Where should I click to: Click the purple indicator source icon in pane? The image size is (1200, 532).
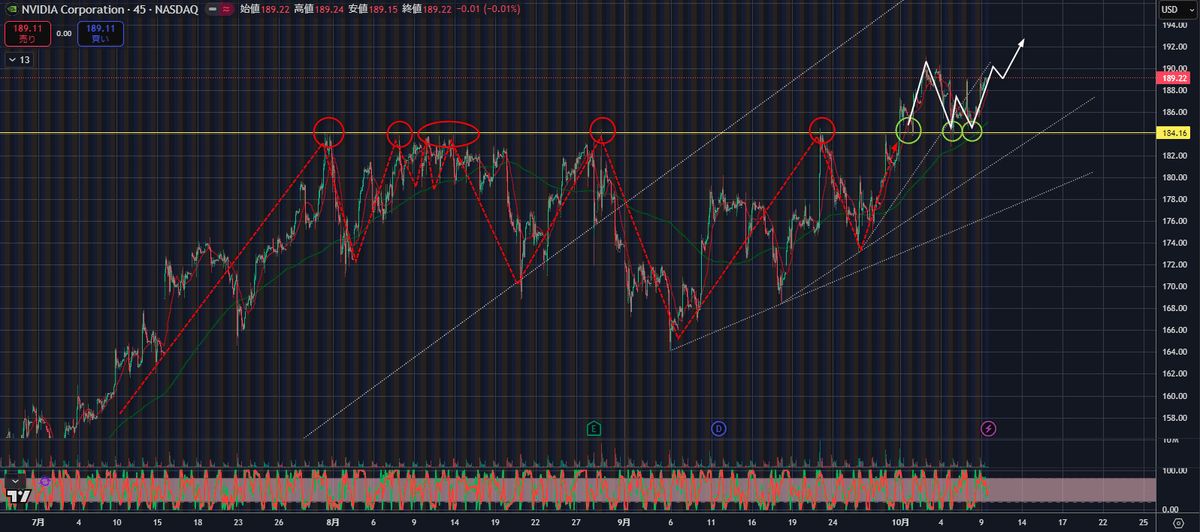(45, 482)
